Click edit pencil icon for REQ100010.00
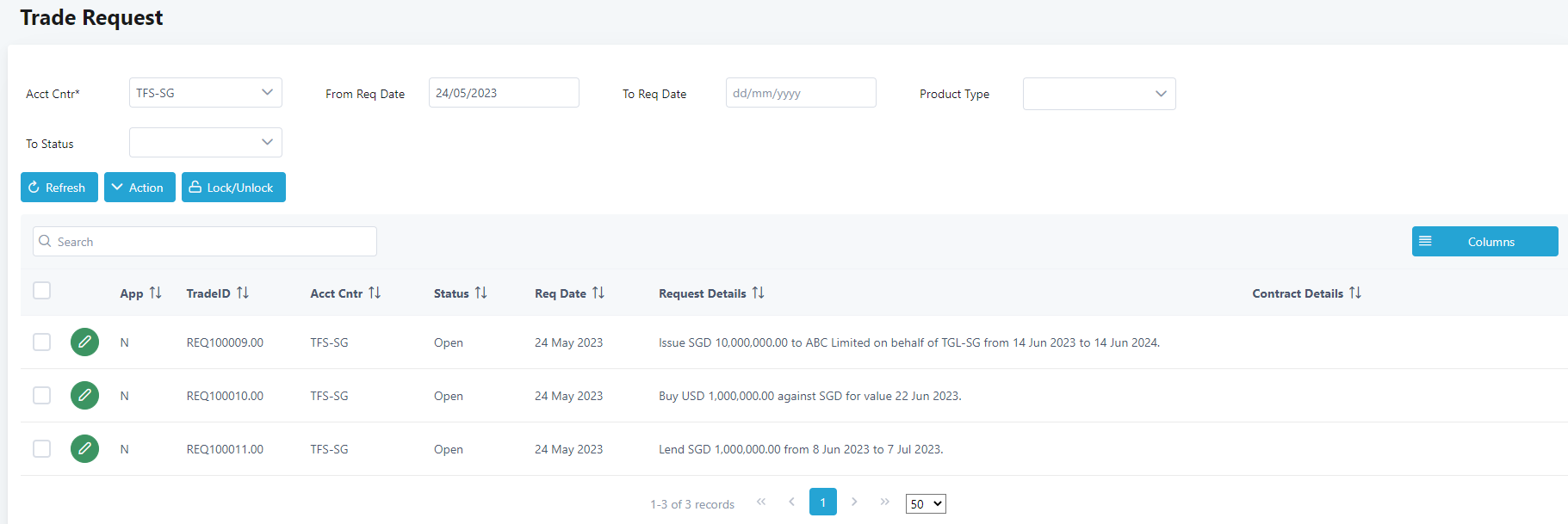 pos(84,396)
